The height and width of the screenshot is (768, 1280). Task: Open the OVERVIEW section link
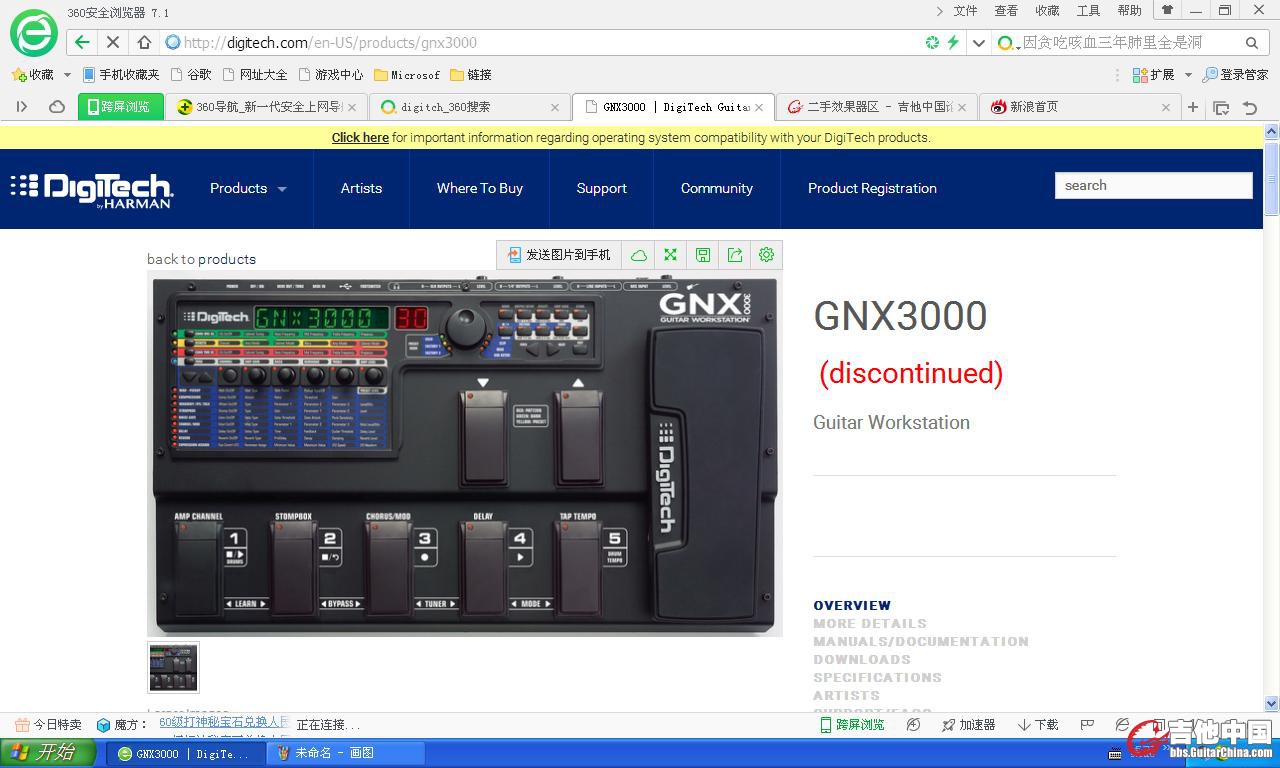point(852,605)
